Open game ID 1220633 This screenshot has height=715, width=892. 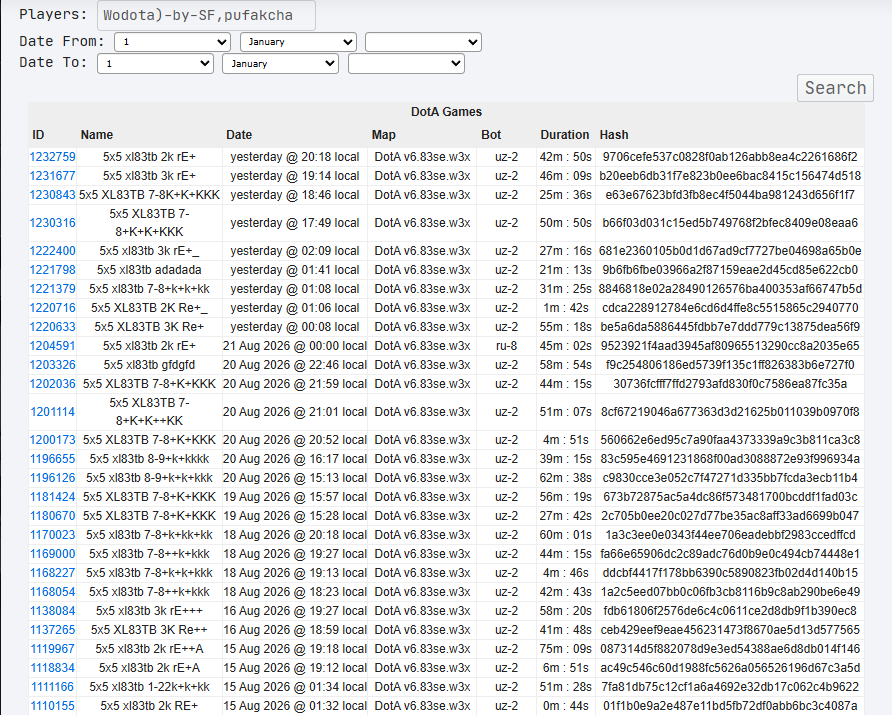(x=52, y=327)
